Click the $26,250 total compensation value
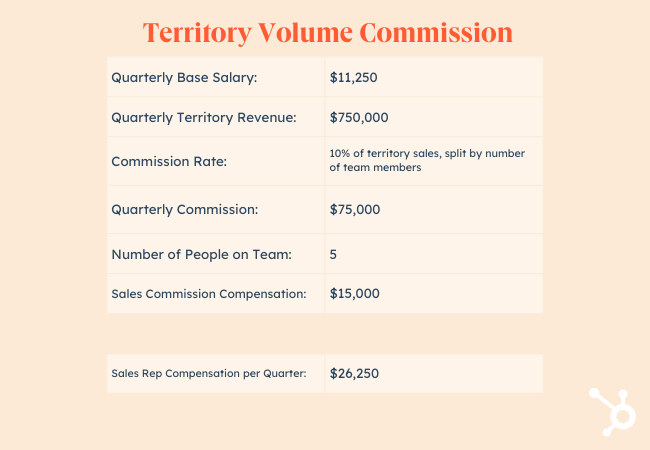The image size is (650, 450). point(354,374)
